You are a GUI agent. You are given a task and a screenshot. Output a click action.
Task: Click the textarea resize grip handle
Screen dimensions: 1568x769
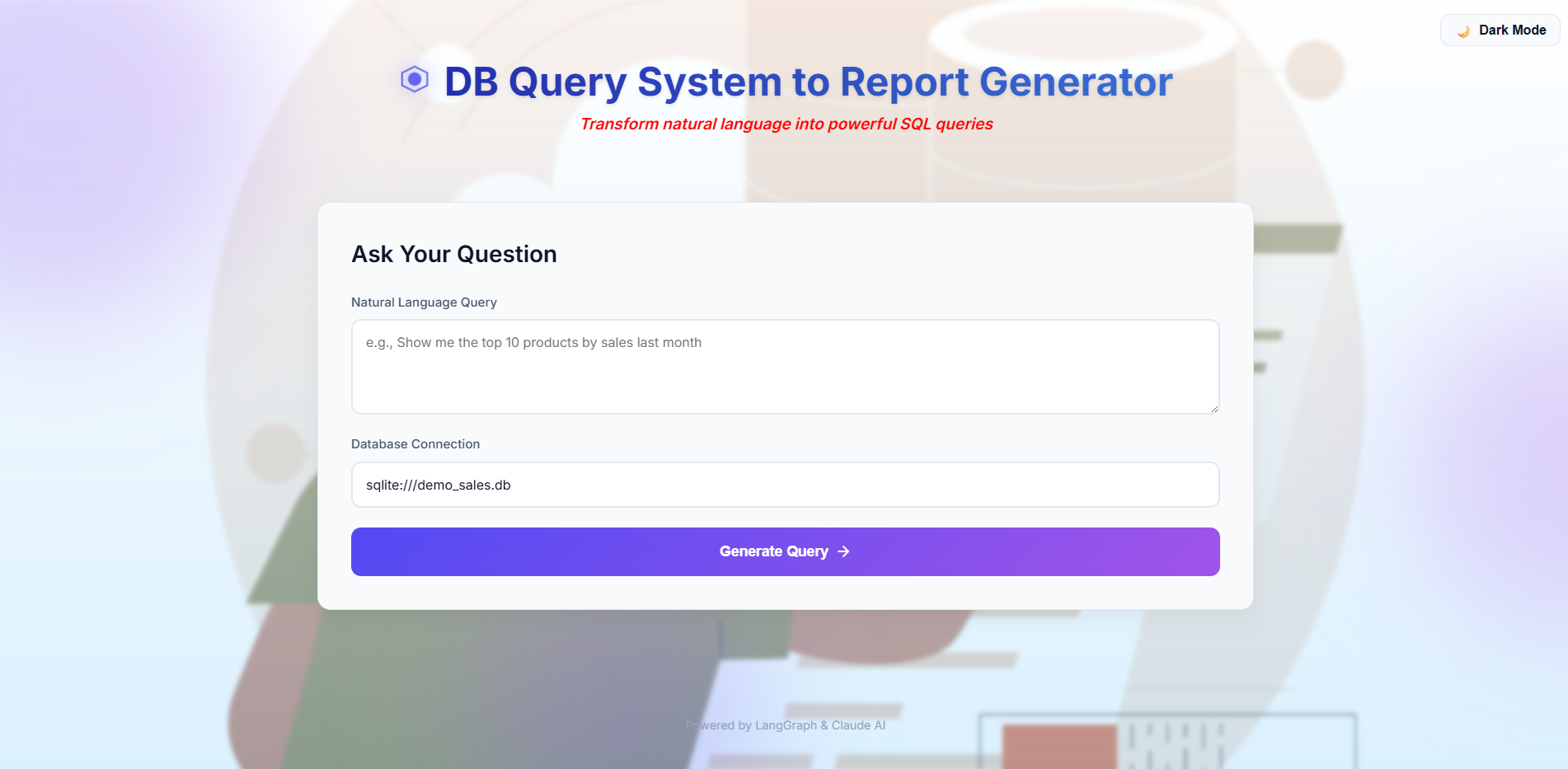(1214, 408)
